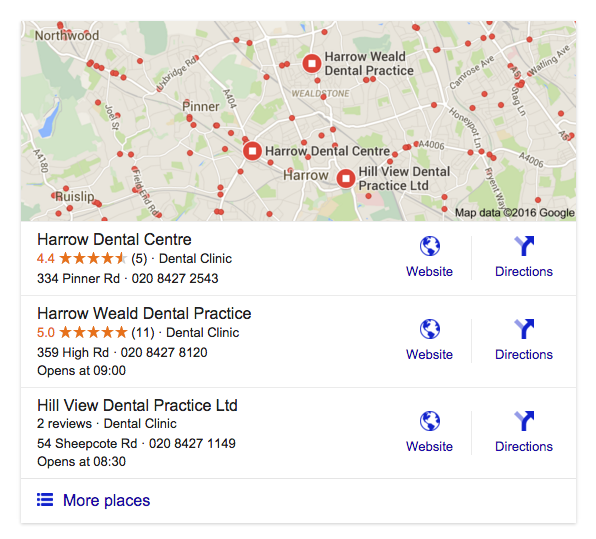Click the Website label for Harrow Weald Dental Practice
596x539 pixels.
pyautogui.click(x=430, y=354)
